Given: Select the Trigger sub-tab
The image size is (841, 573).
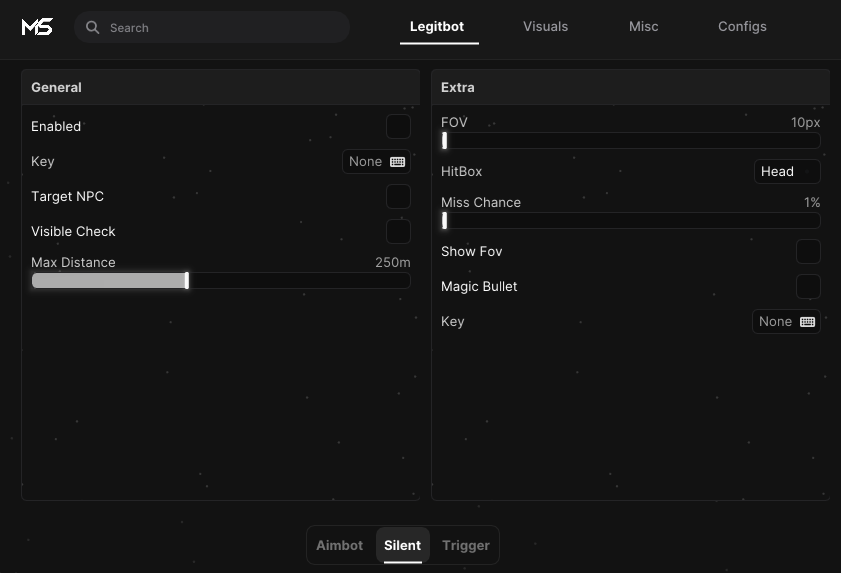Looking at the screenshot, I should [x=466, y=546].
